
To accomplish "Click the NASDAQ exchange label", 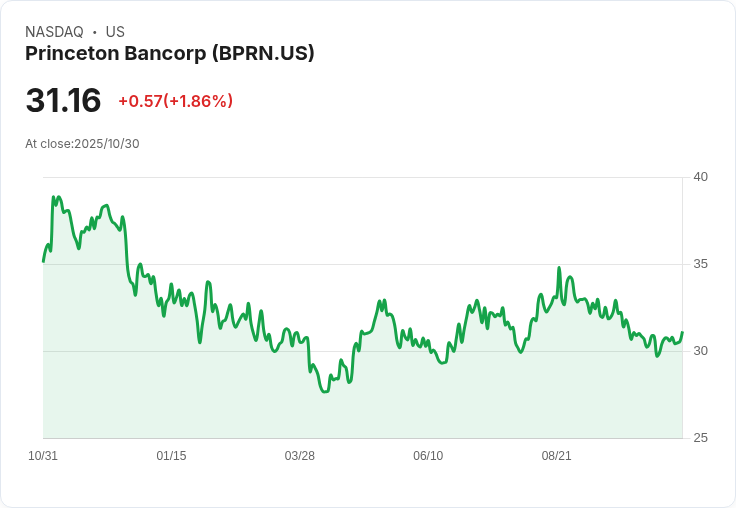I will [x=54, y=32].
